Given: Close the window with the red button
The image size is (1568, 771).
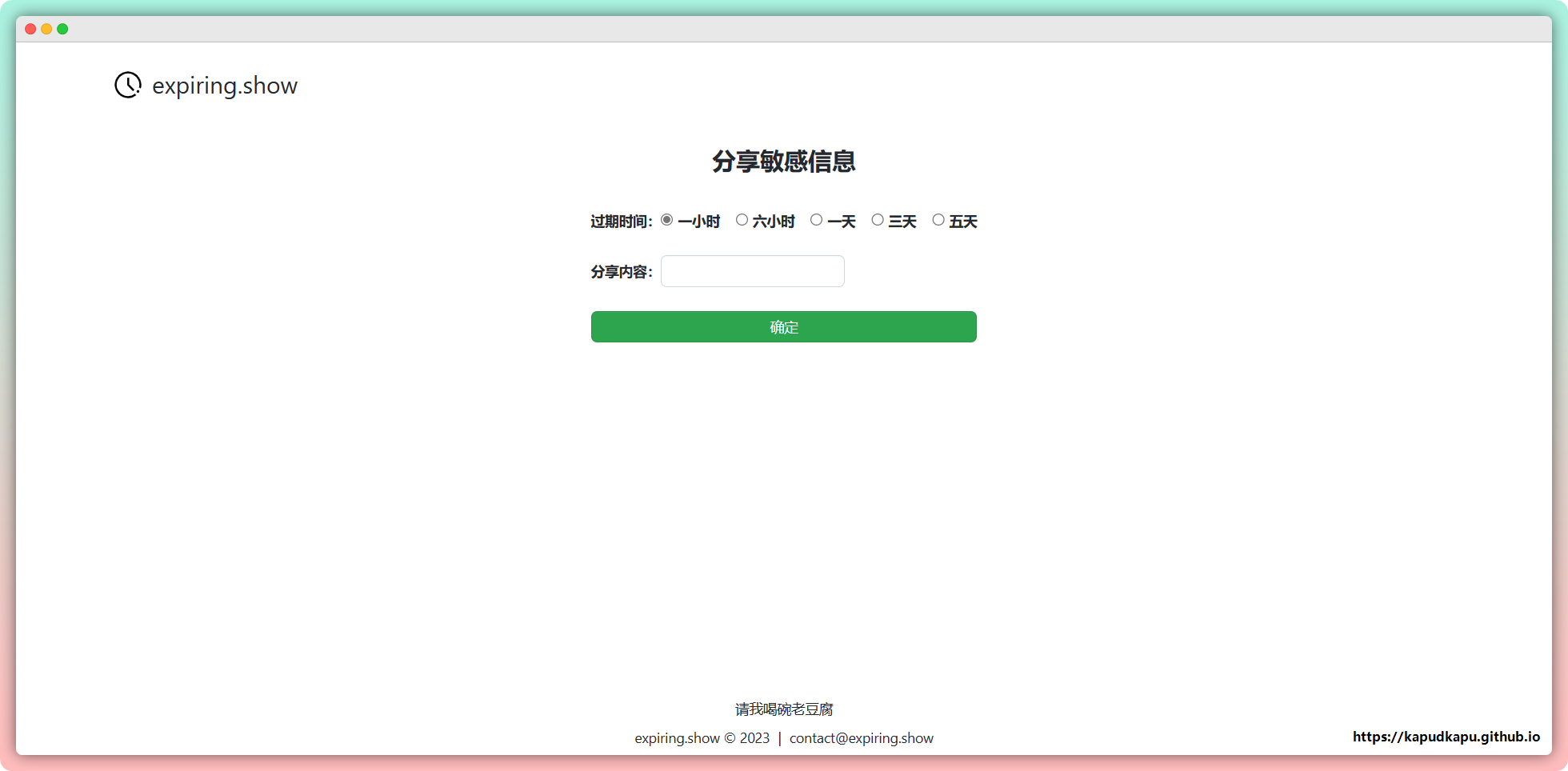Looking at the screenshot, I should 30,29.
